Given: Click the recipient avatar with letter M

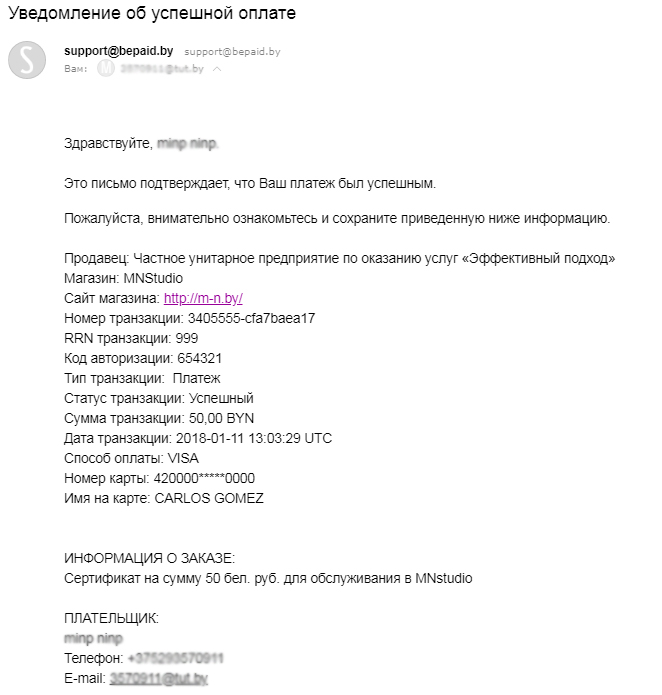Looking at the screenshot, I should pyautogui.click(x=107, y=69).
